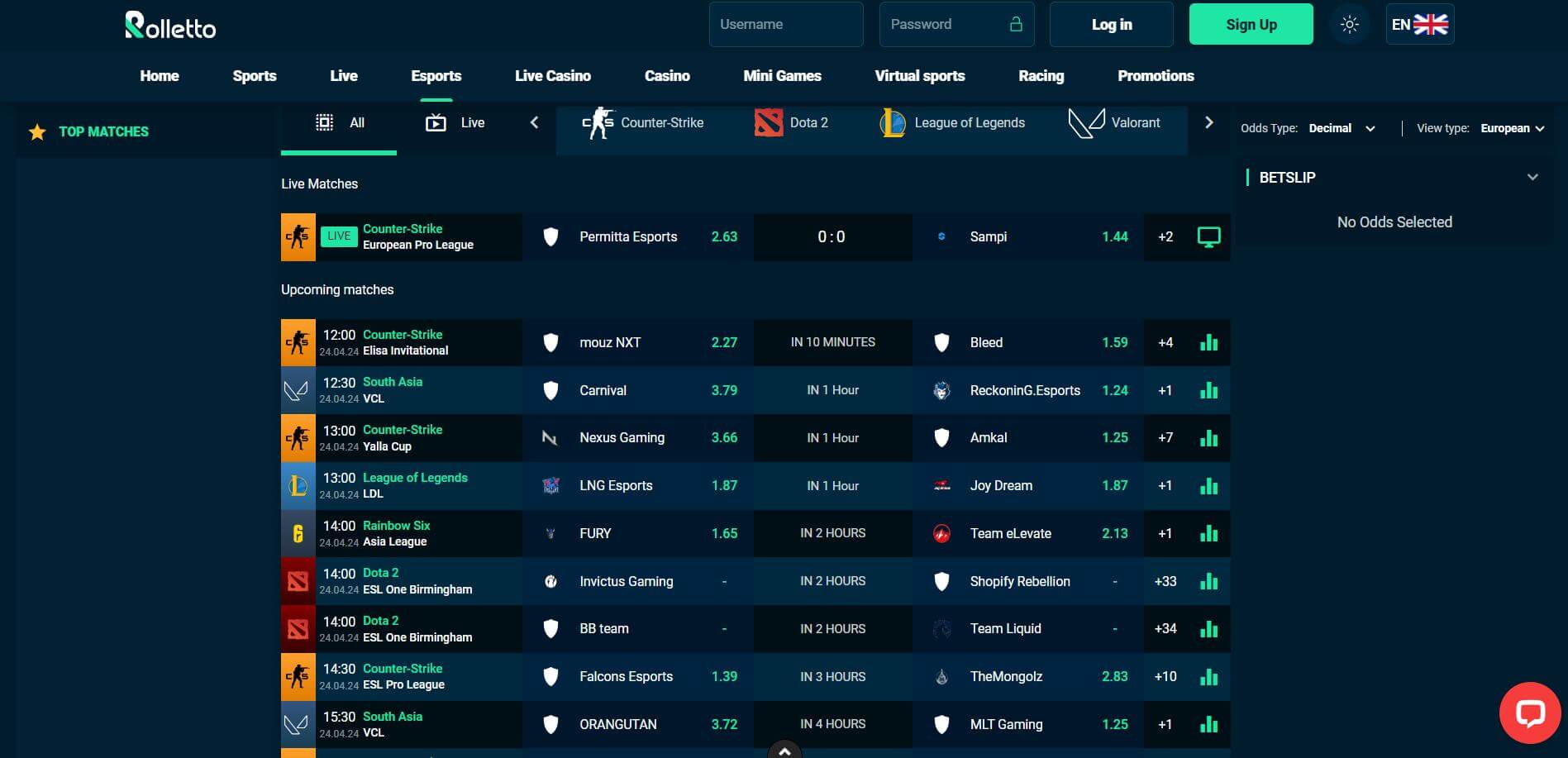Open the live chat support bubble
The image size is (1568, 758).
pyautogui.click(x=1530, y=713)
